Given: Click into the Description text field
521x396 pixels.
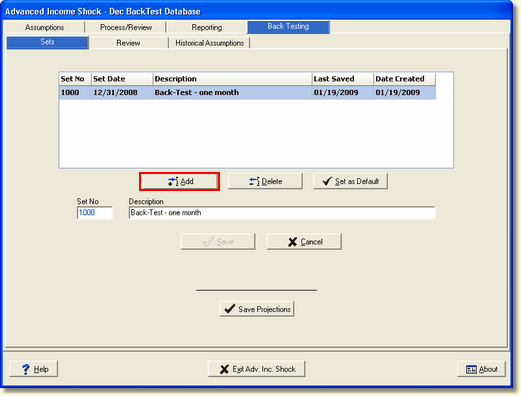Looking at the screenshot, I should point(282,213).
